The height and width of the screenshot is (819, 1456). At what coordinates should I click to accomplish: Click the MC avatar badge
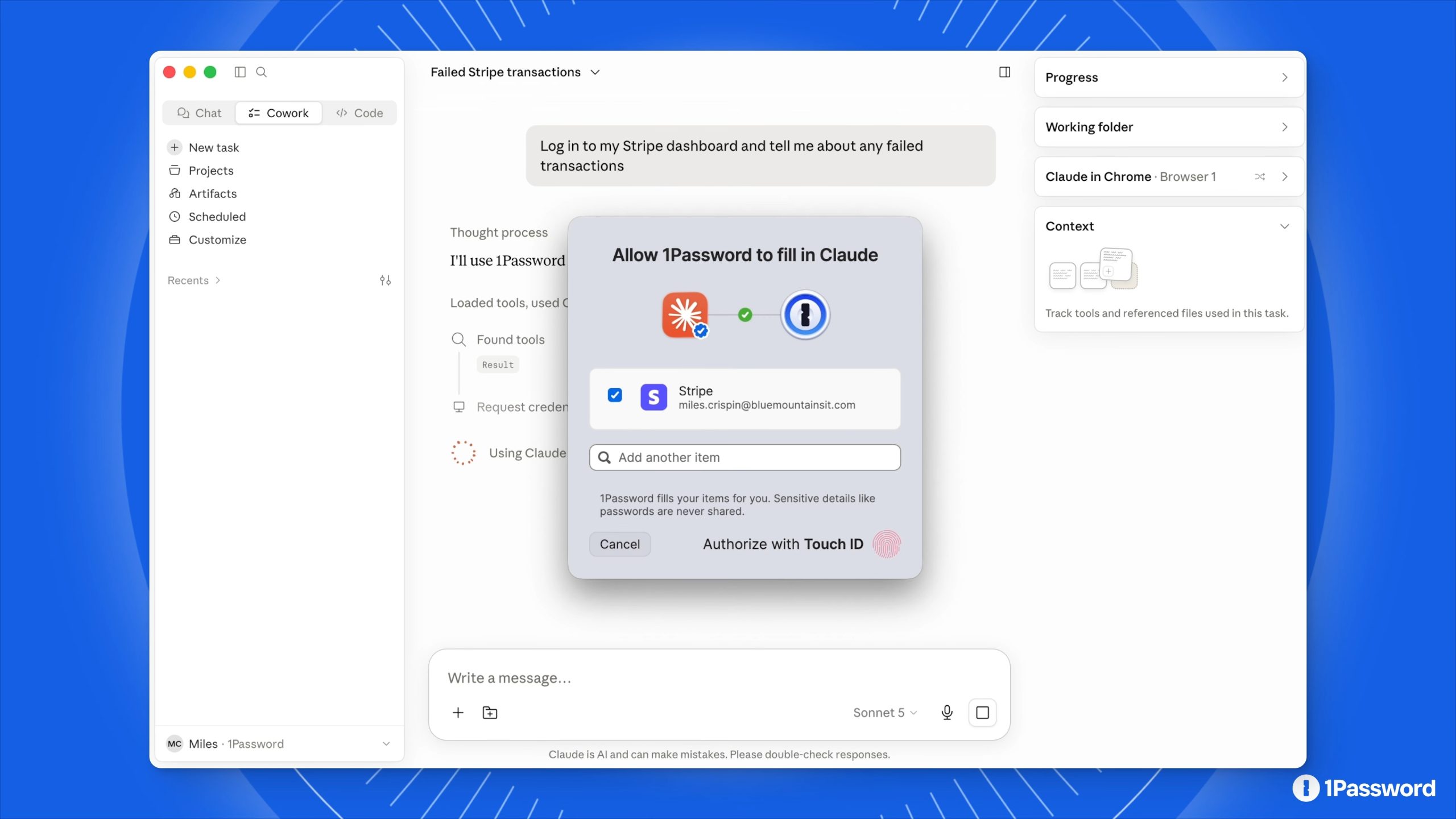[175, 744]
